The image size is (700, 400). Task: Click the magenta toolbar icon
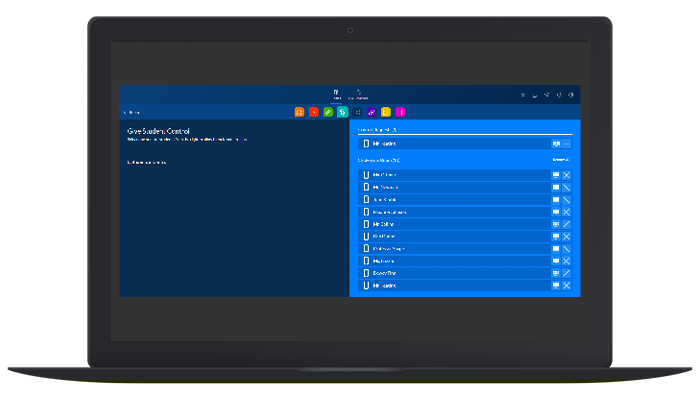[x=400, y=112]
